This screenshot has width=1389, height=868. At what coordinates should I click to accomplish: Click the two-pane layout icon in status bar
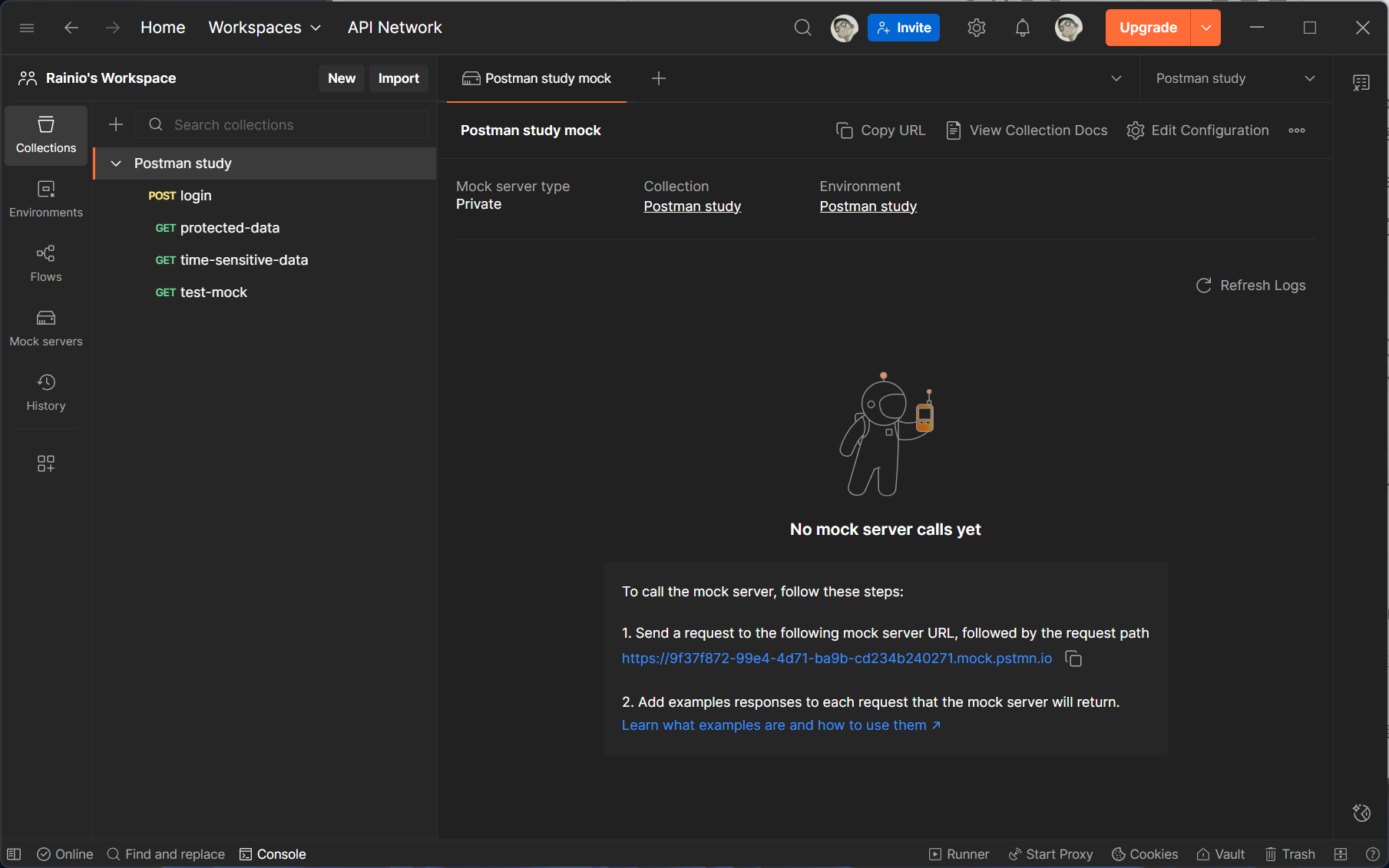pyautogui.click(x=1341, y=854)
